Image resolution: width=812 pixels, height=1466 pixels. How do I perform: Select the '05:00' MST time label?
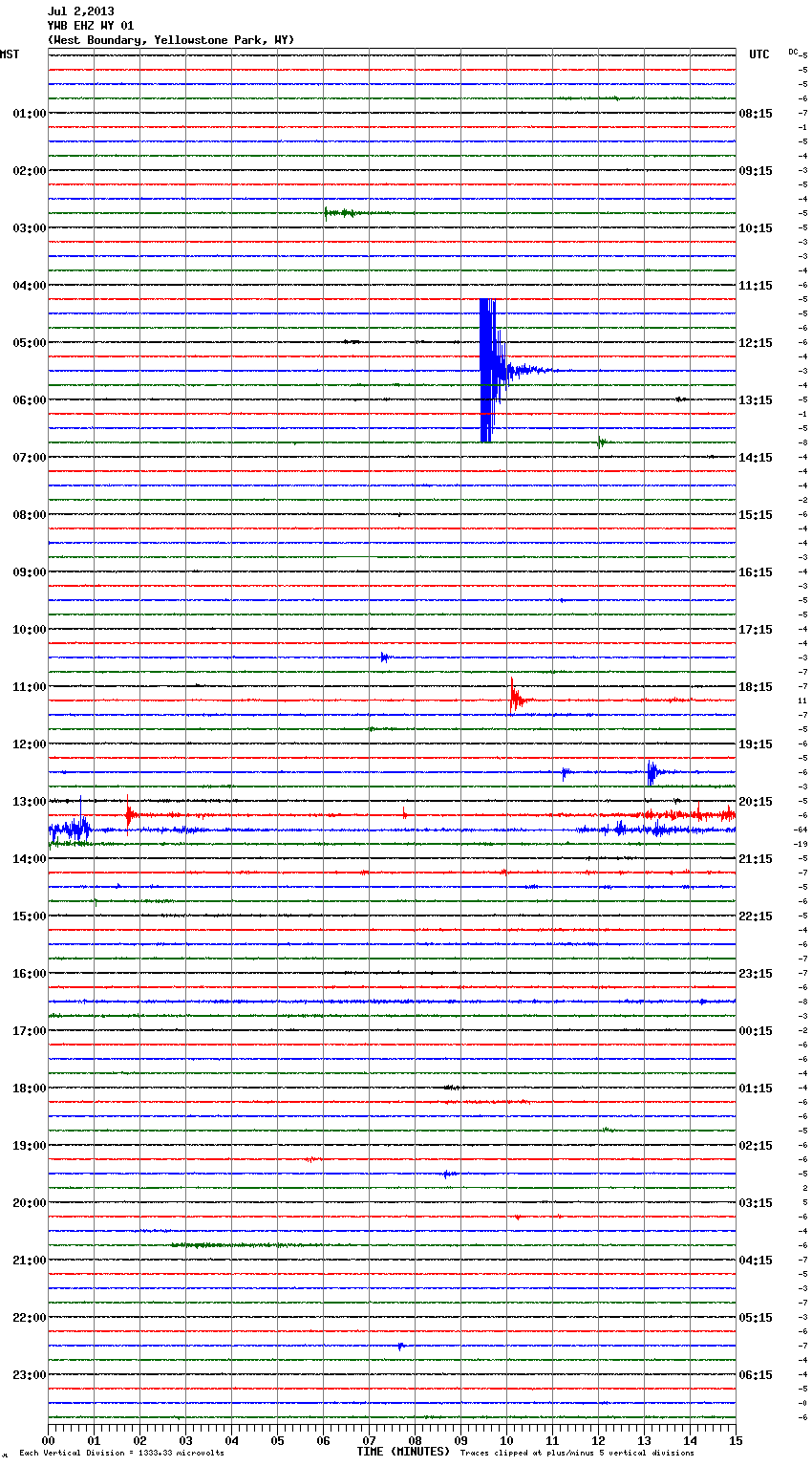[x=29, y=343]
